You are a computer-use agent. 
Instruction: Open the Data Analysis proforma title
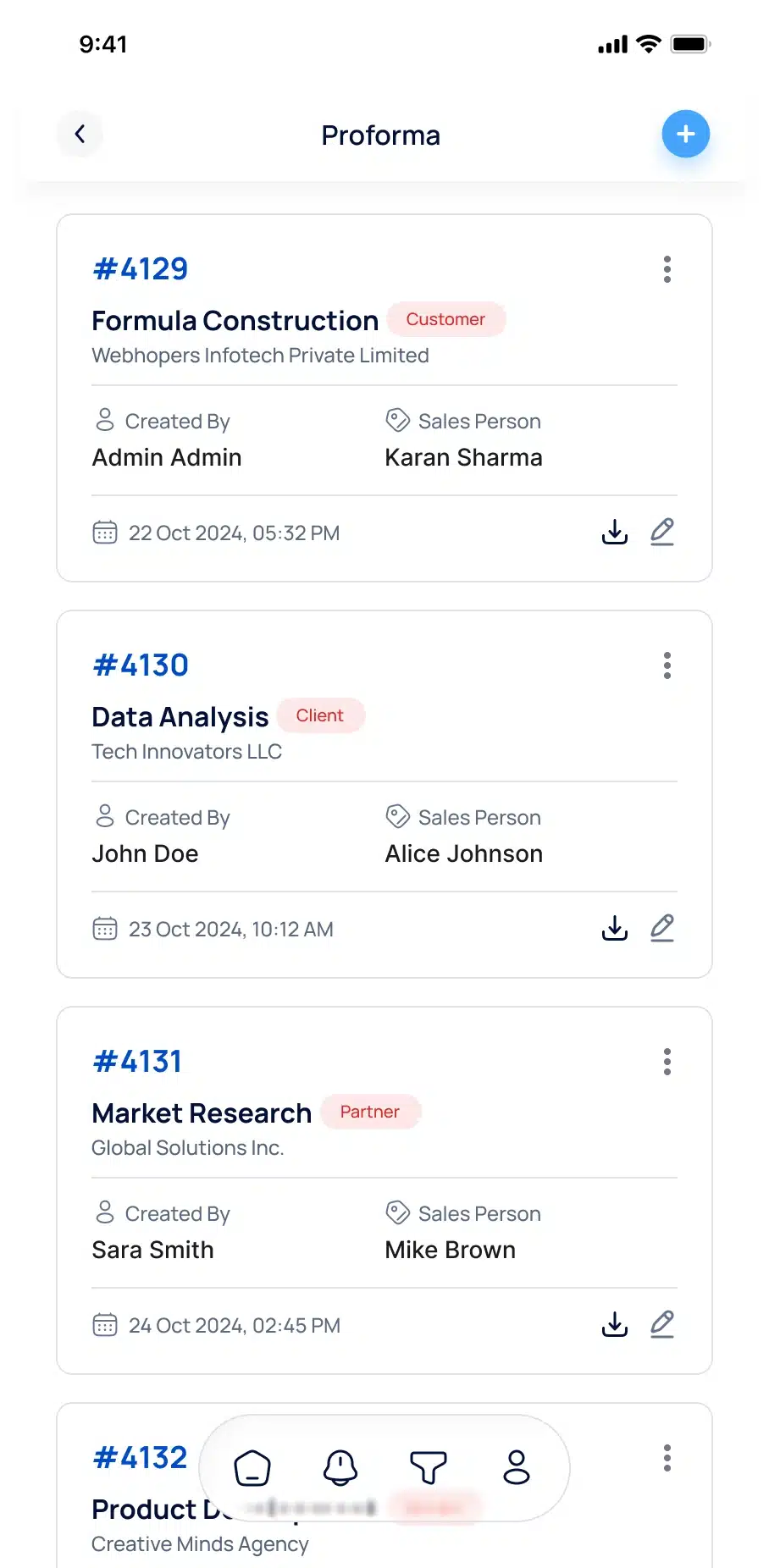pyautogui.click(x=180, y=717)
